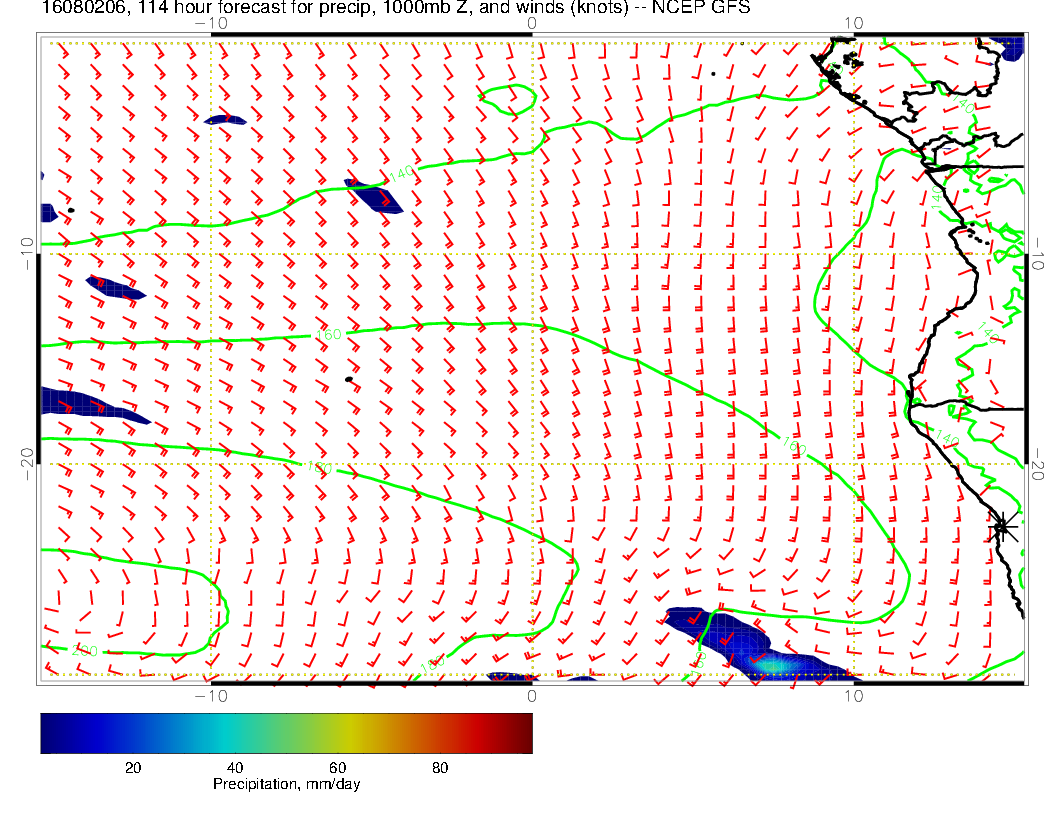Click the 80 tick label under the colorbar
This screenshot has height=816, width=1056.
440,768
